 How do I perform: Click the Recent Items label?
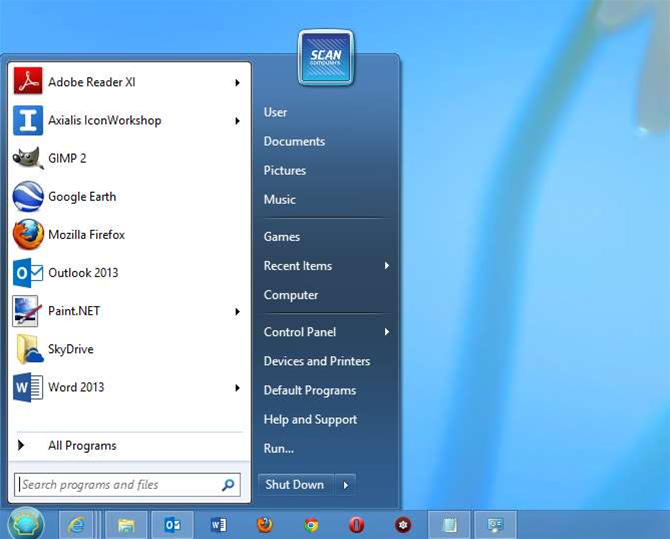pyautogui.click(x=298, y=266)
